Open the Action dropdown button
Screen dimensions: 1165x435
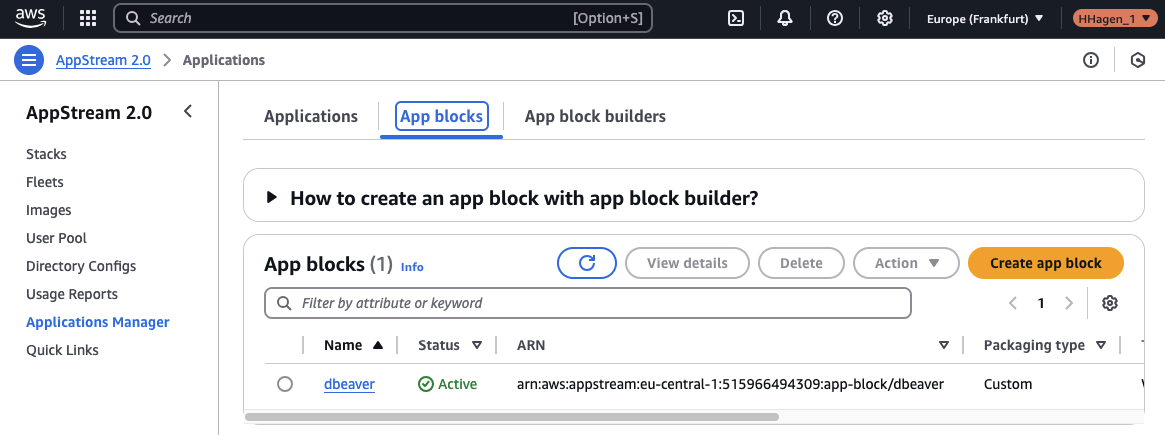906,262
